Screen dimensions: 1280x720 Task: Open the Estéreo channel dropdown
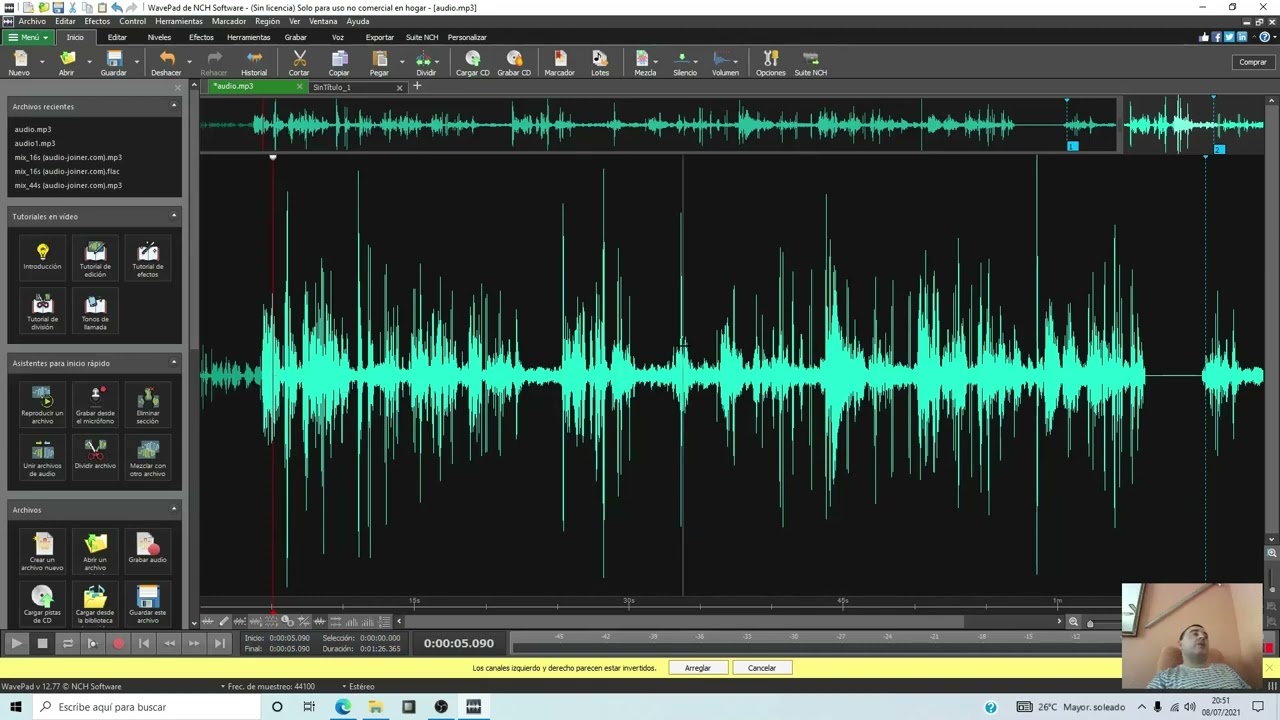coord(358,686)
